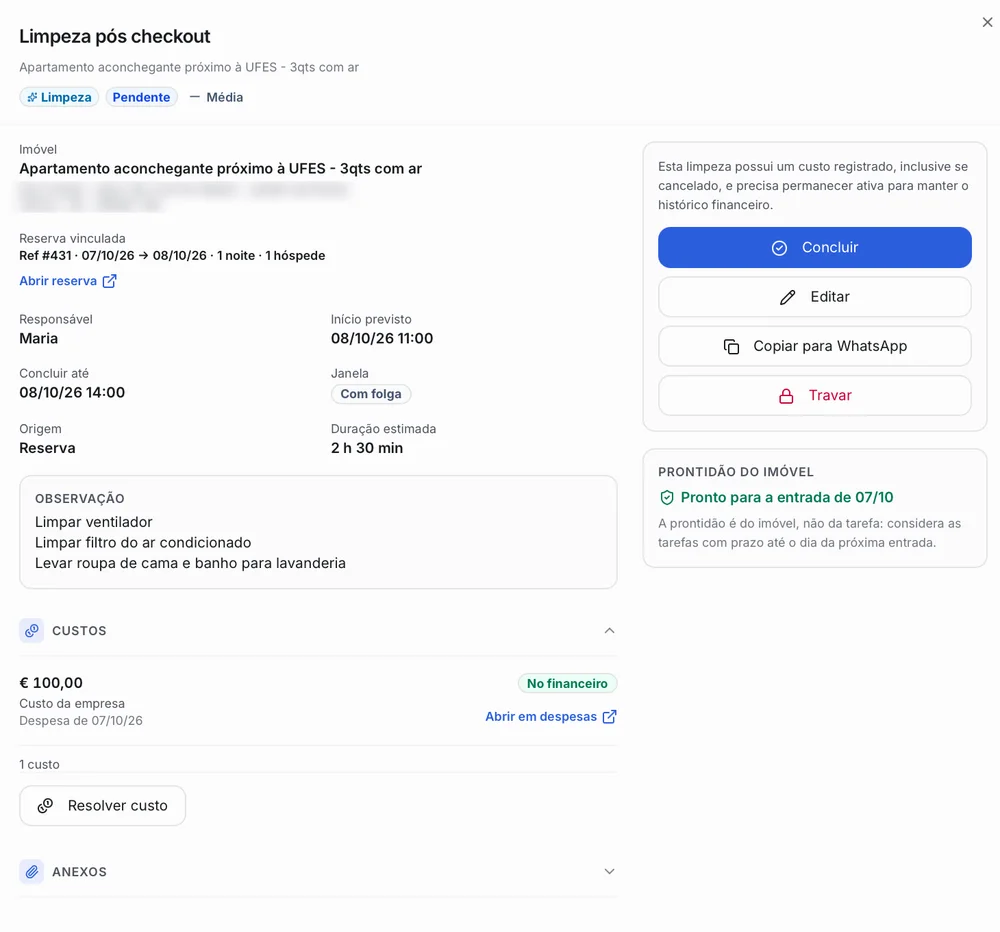This screenshot has width=1000, height=932.
Task: Click the shield check icon in Prontidão
Action: [666, 498]
